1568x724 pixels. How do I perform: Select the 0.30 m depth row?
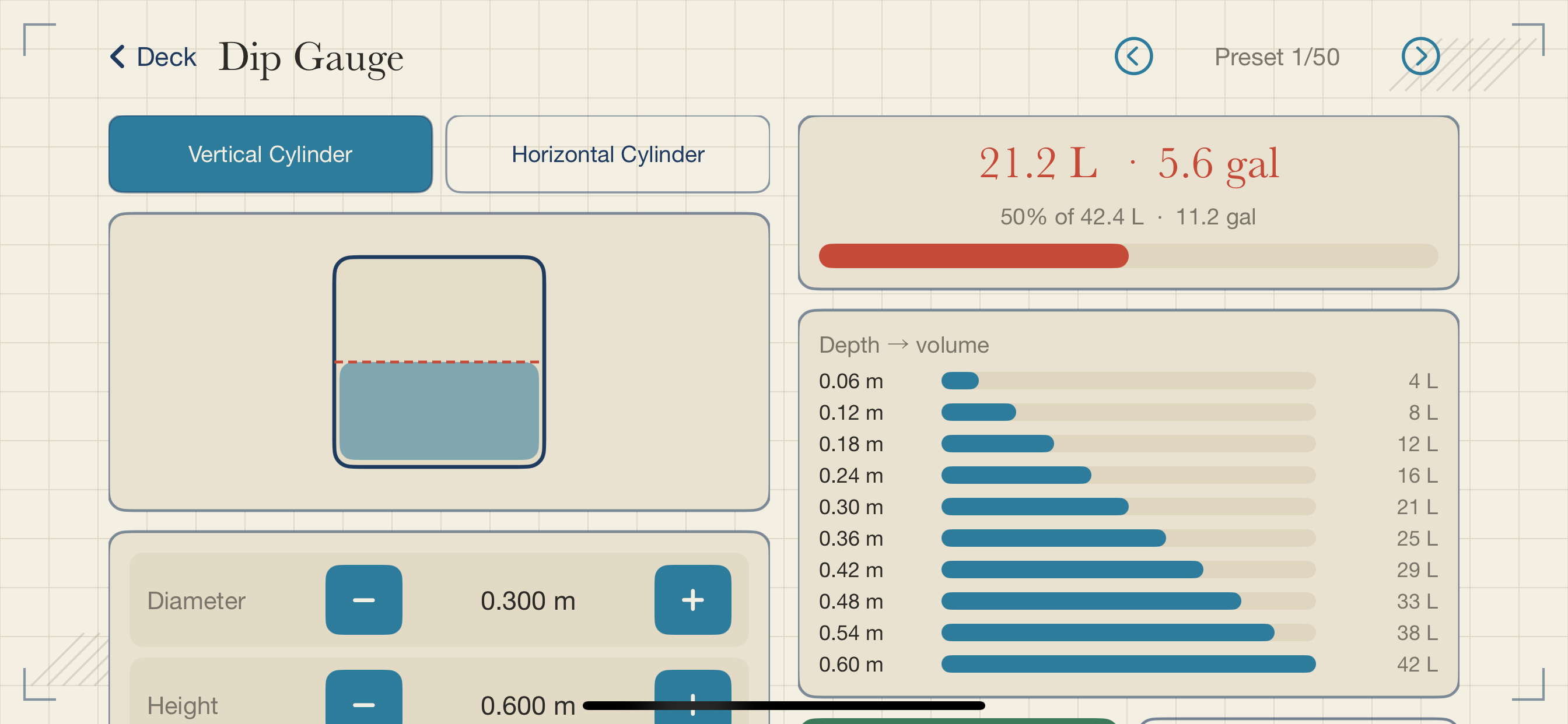pyautogui.click(x=1128, y=507)
